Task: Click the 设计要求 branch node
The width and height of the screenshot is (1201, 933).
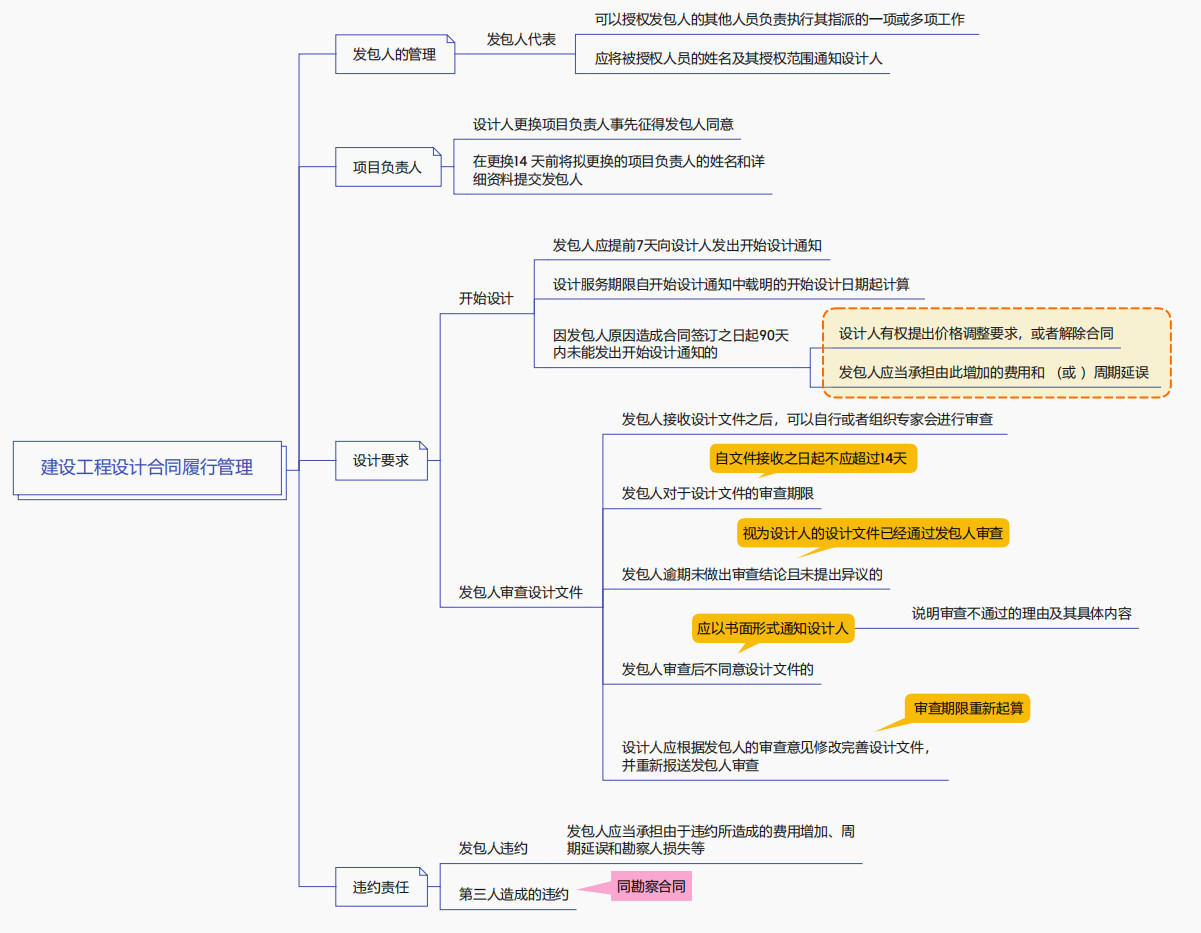Action: click(x=381, y=461)
